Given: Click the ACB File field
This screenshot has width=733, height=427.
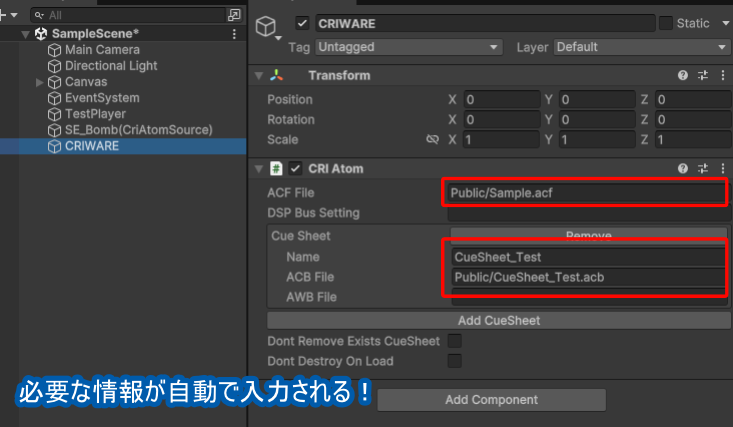Looking at the screenshot, I should coord(589,277).
